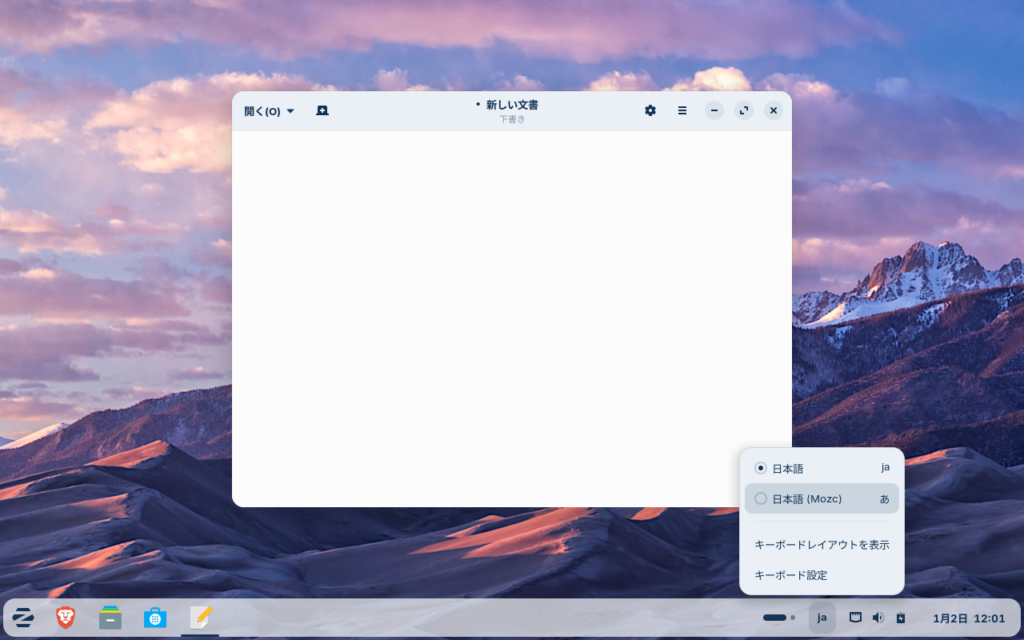Expand the 開く(O) dropdown
1024x640 pixels.
(x=269, y=111)
